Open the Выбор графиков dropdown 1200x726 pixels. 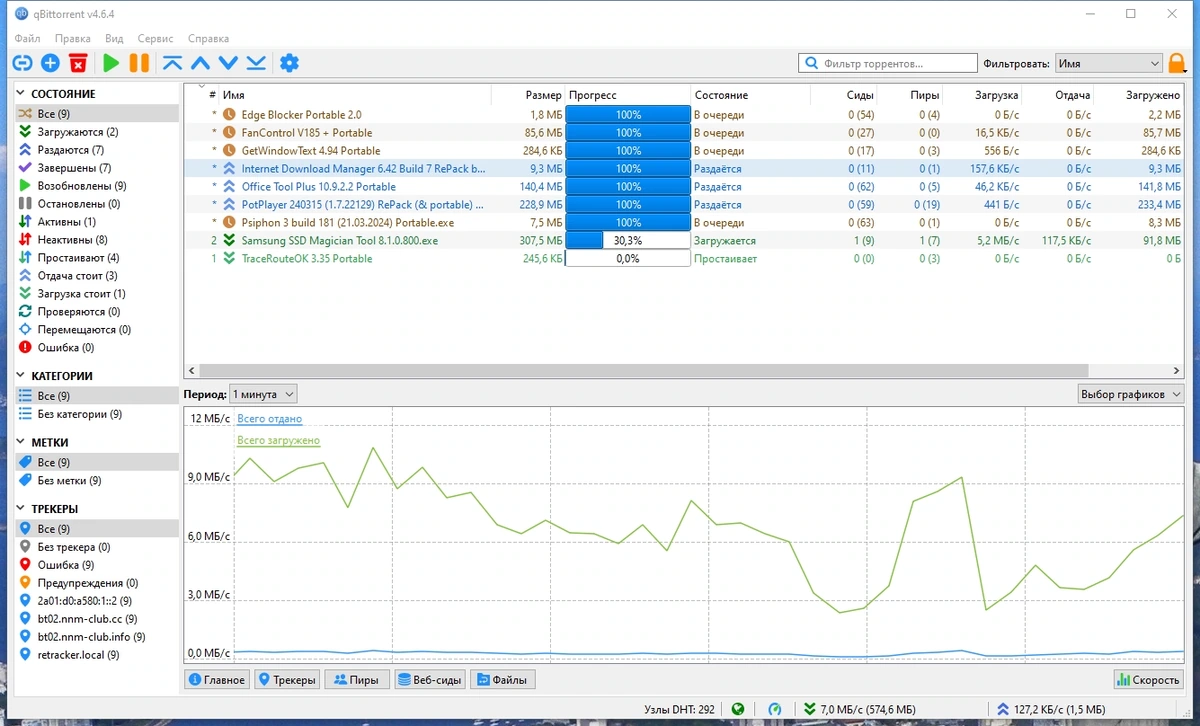(1130, 394)
